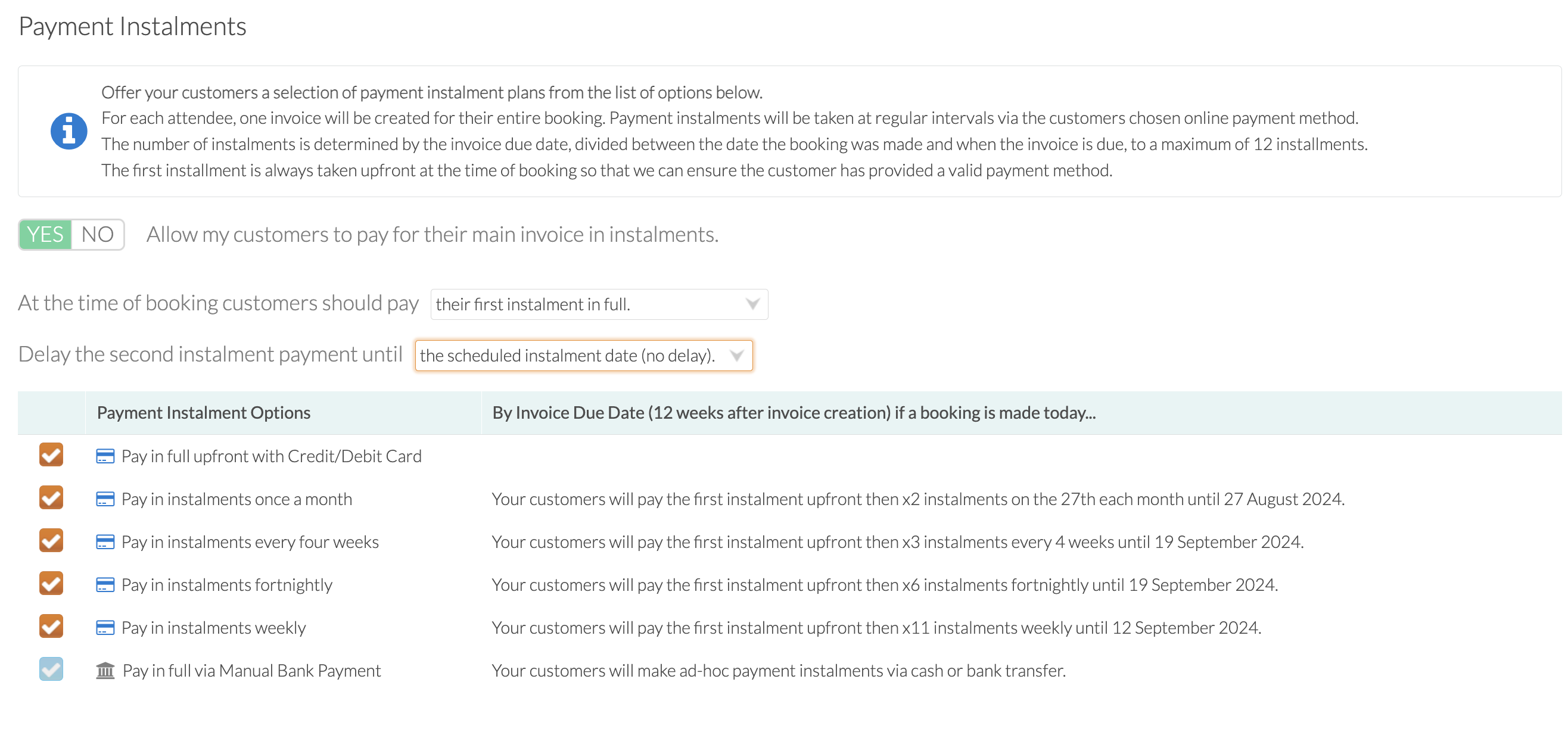Click 'ad-hoc payment instalments via cash' description

(x=779, y=671)
